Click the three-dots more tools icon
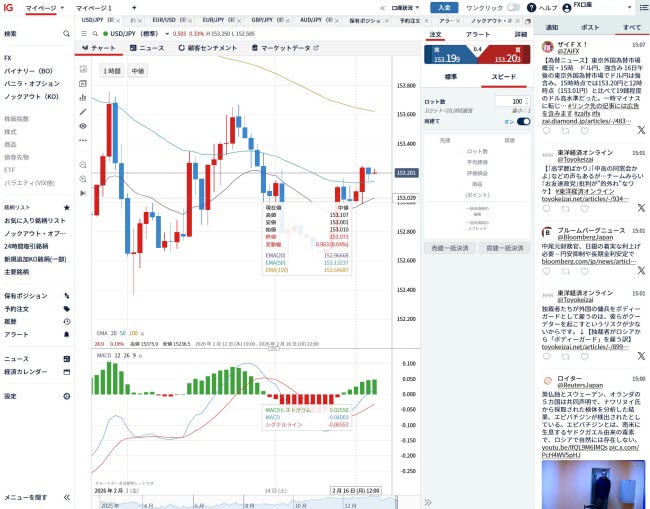The height and width of the screenshot is (509, 650). click(x=83, y=140)
